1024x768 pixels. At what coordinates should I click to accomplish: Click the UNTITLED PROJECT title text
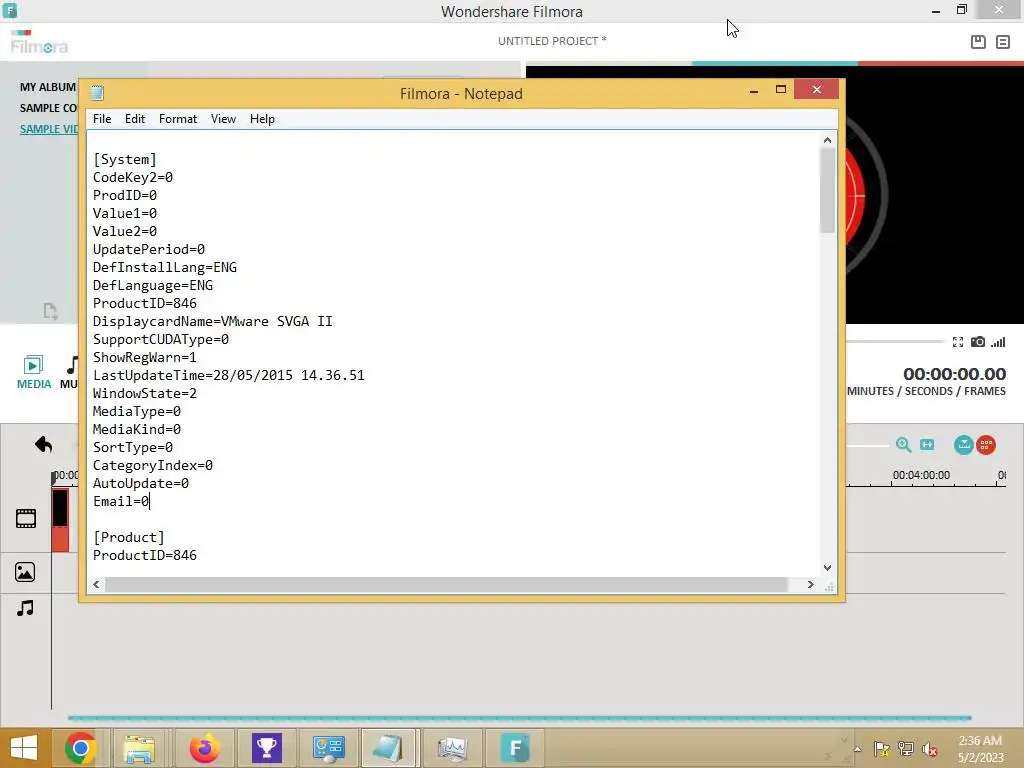pos(552,40)
